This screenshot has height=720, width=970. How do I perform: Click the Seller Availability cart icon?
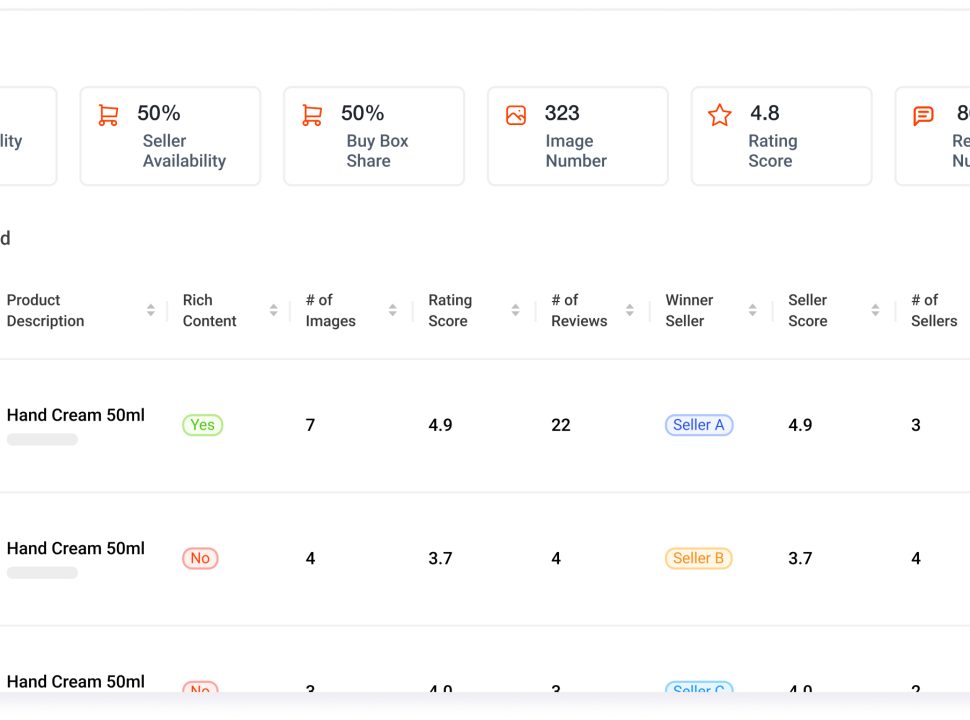coord(108,115)
